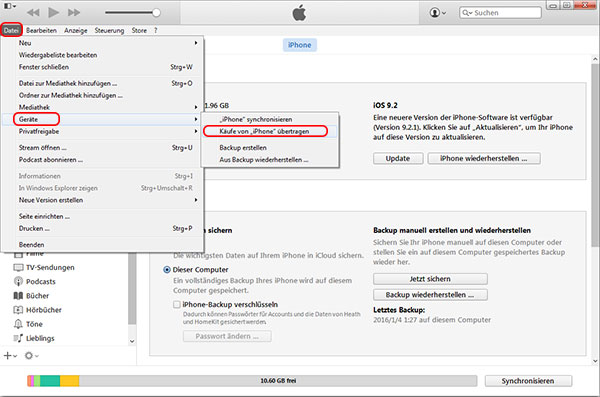Choose Wiedergabeliste bearbeiten
600x397 pixels.
(x=102, y=55)
